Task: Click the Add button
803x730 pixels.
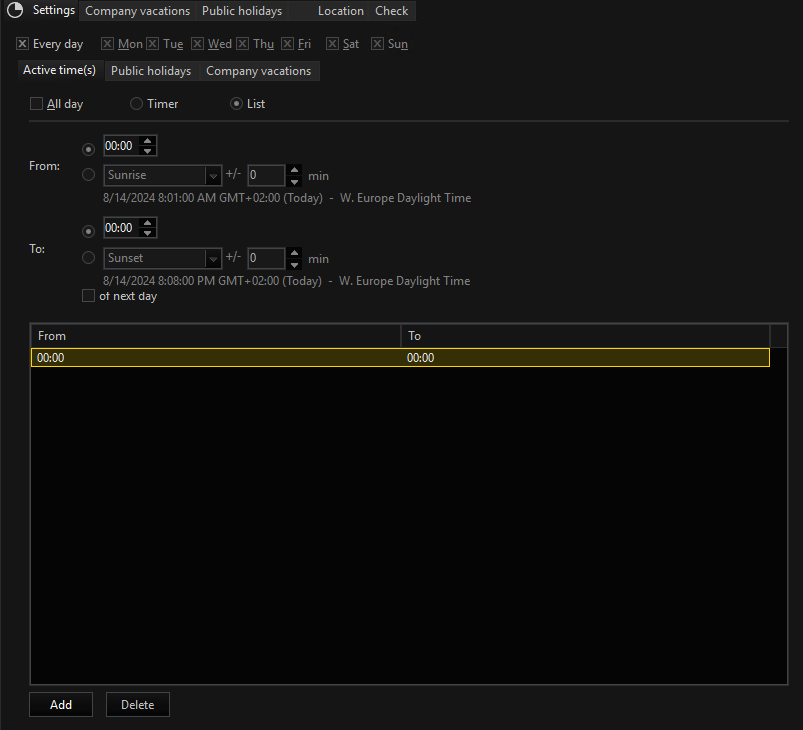Action: pyautogui.click(x=61, y=704)
